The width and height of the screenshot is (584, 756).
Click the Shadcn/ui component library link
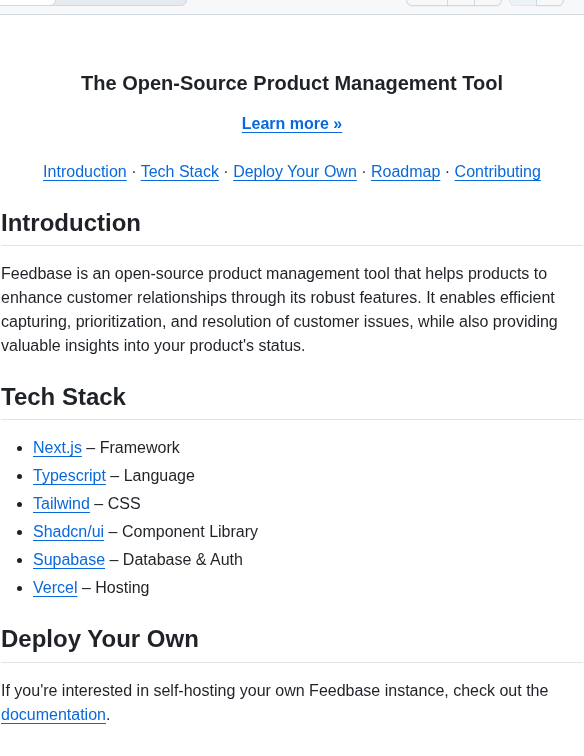click(x=68, y=532)
